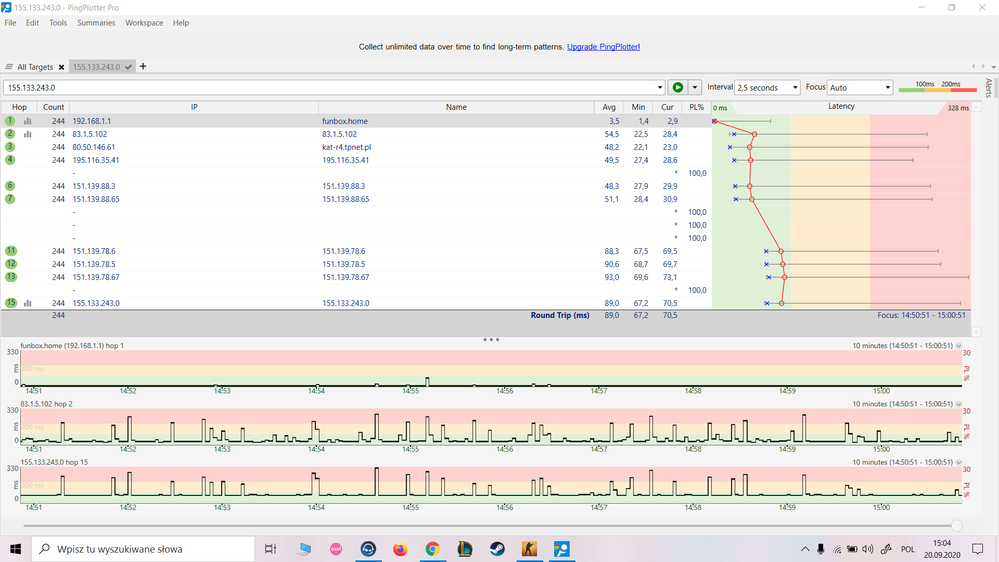Viewport: 999px width, 562px height.
Task: Click the green hop 3 number badge
Action: 10,147
